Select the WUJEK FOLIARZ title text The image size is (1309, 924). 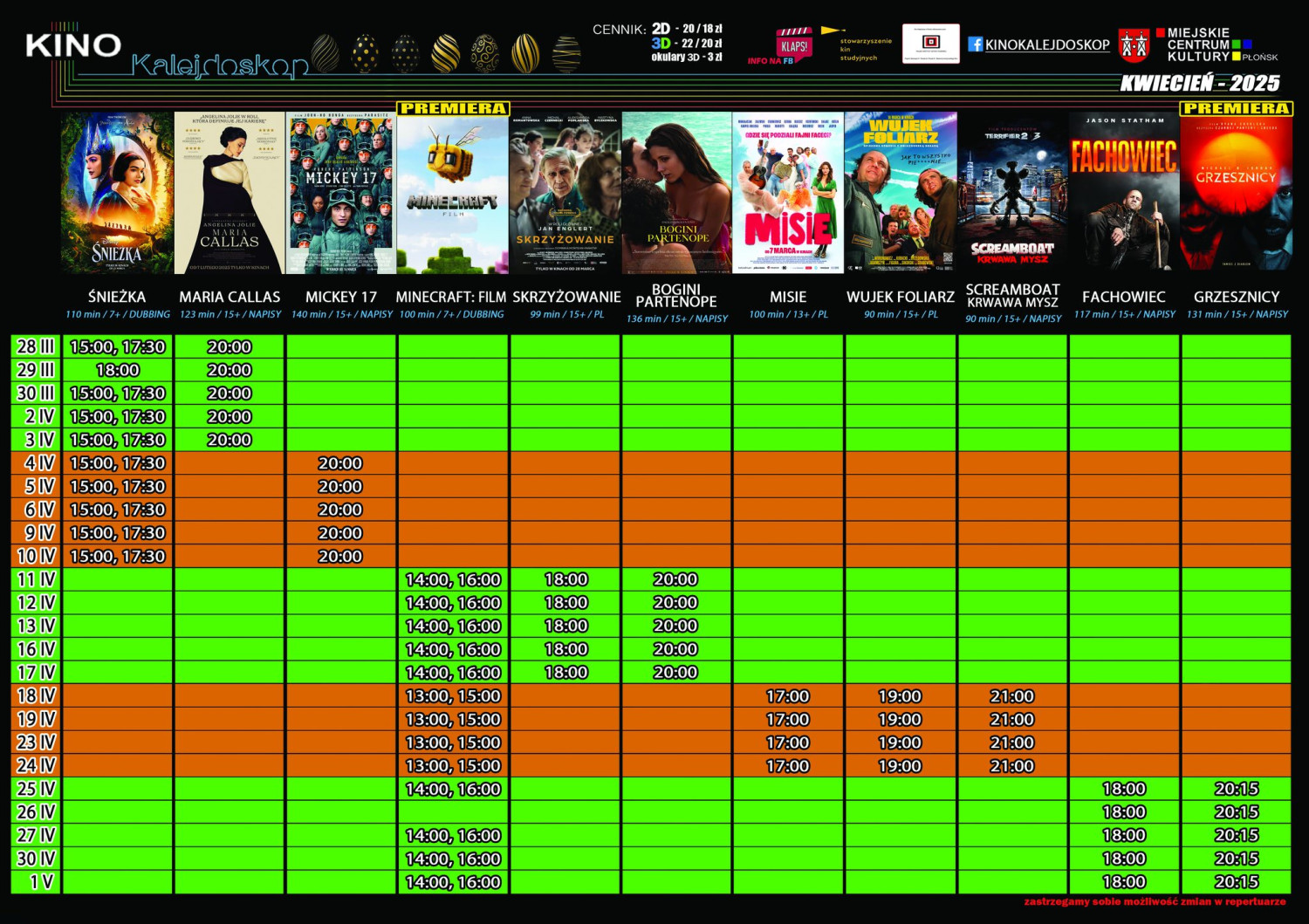pos(901,297)
